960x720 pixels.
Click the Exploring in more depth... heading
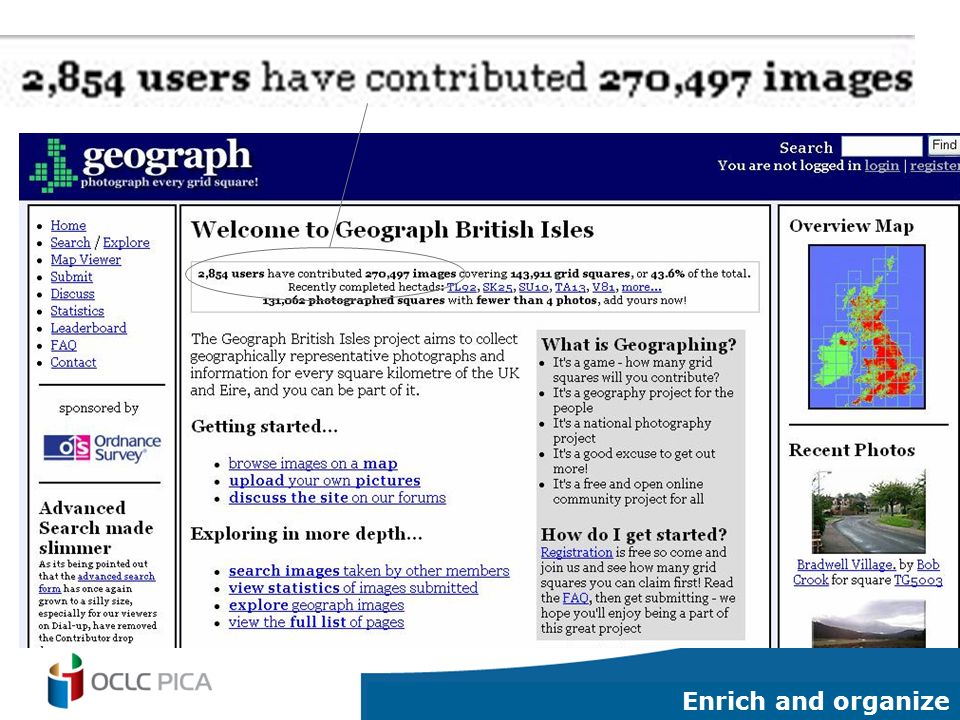(x=306, y=534)
